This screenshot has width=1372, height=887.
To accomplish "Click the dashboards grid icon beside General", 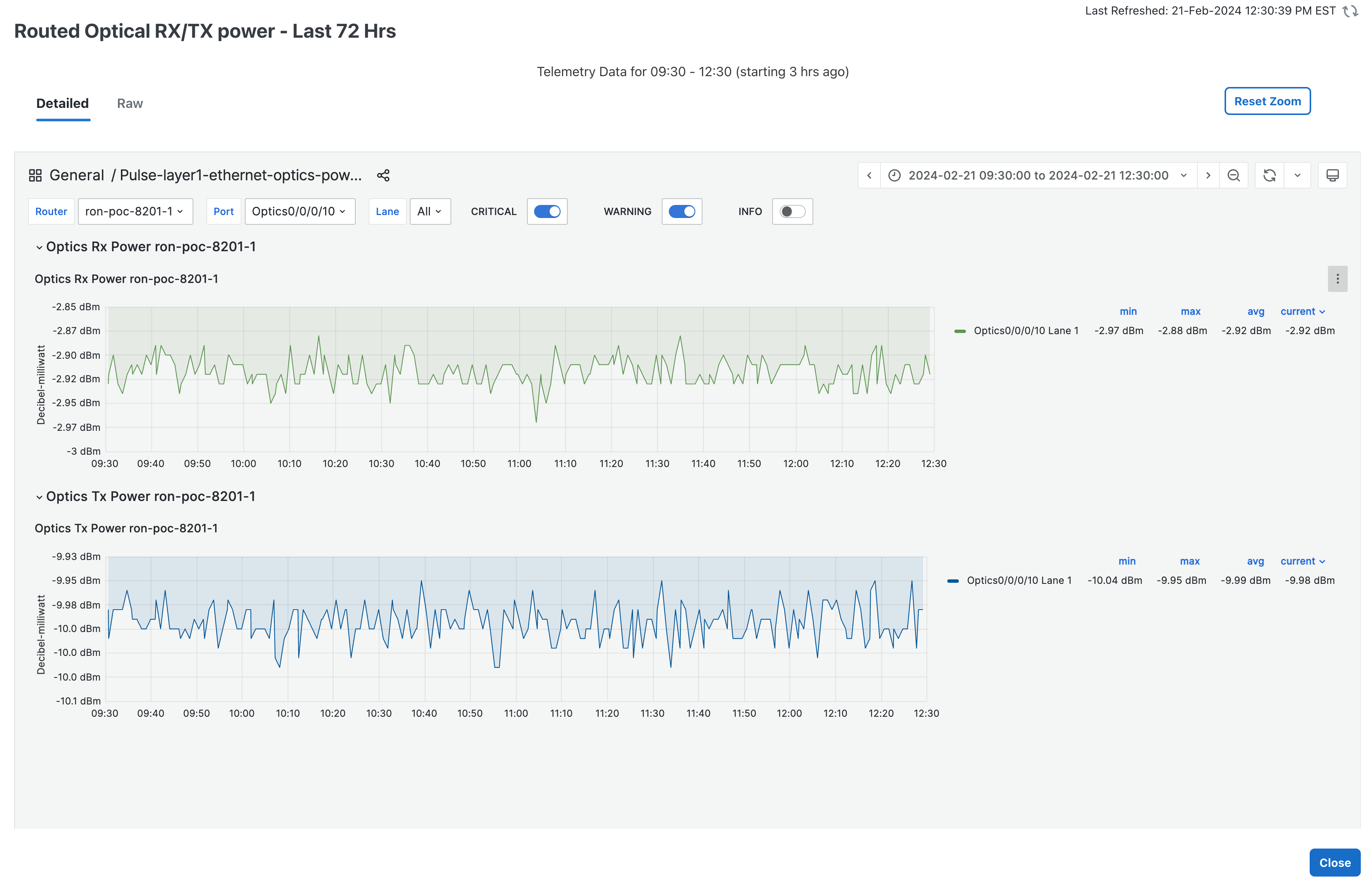I will (x=35, y=176).
